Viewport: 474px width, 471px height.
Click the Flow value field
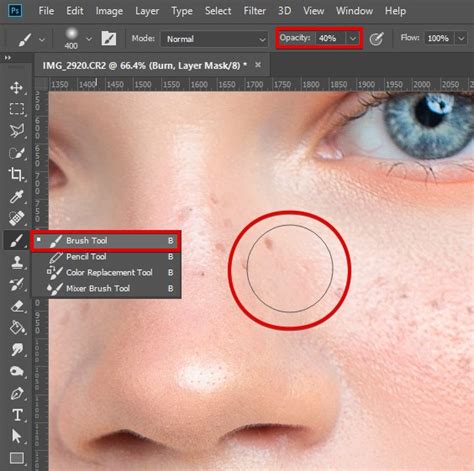[x=438, y=39]
